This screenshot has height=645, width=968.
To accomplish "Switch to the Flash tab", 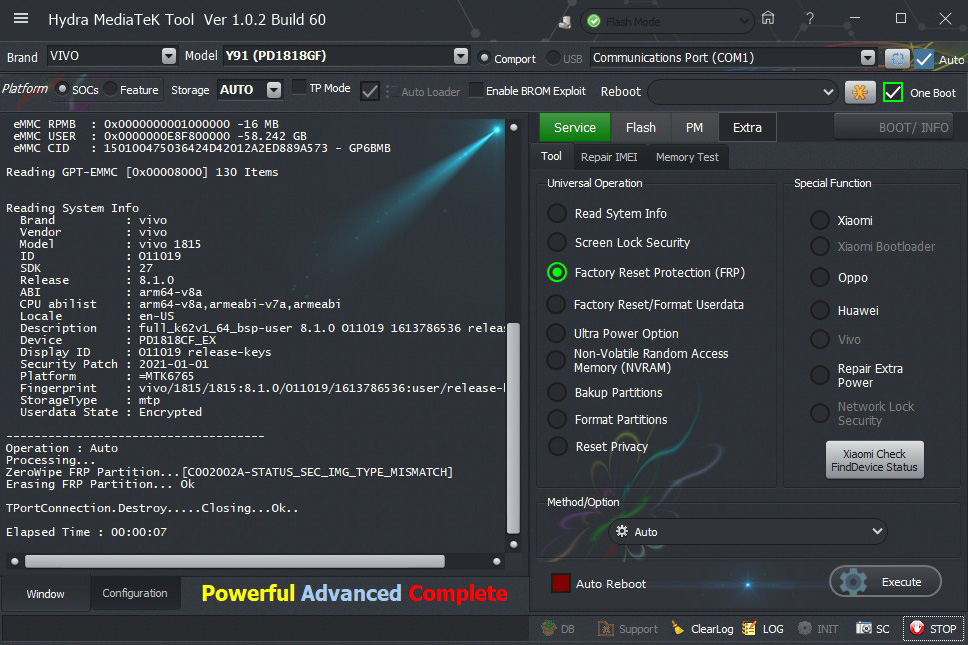I will [x=641, y=127].
